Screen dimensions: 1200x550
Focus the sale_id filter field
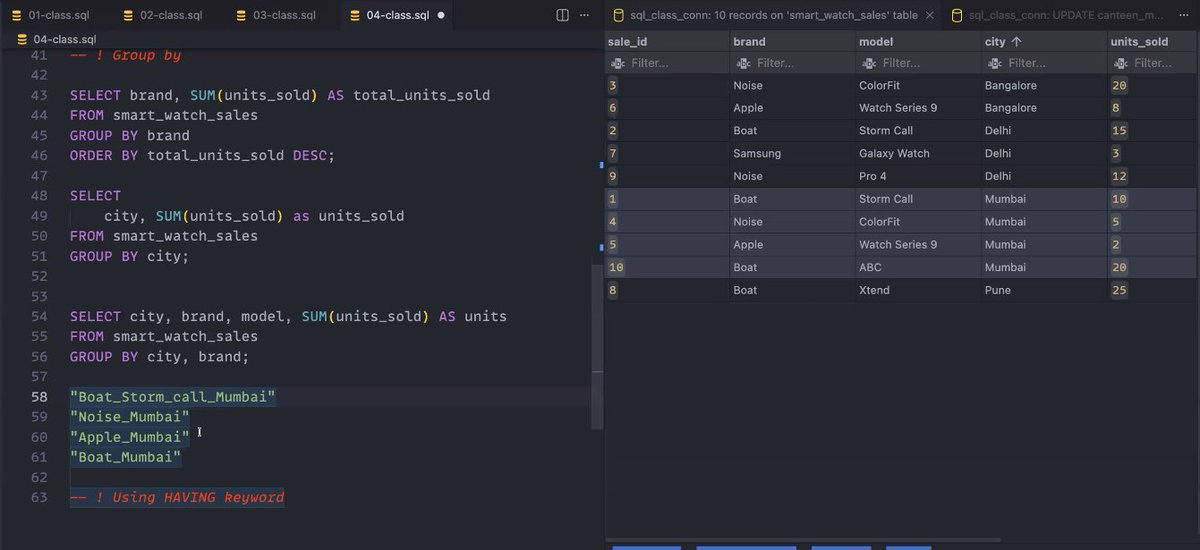[667, 63]
